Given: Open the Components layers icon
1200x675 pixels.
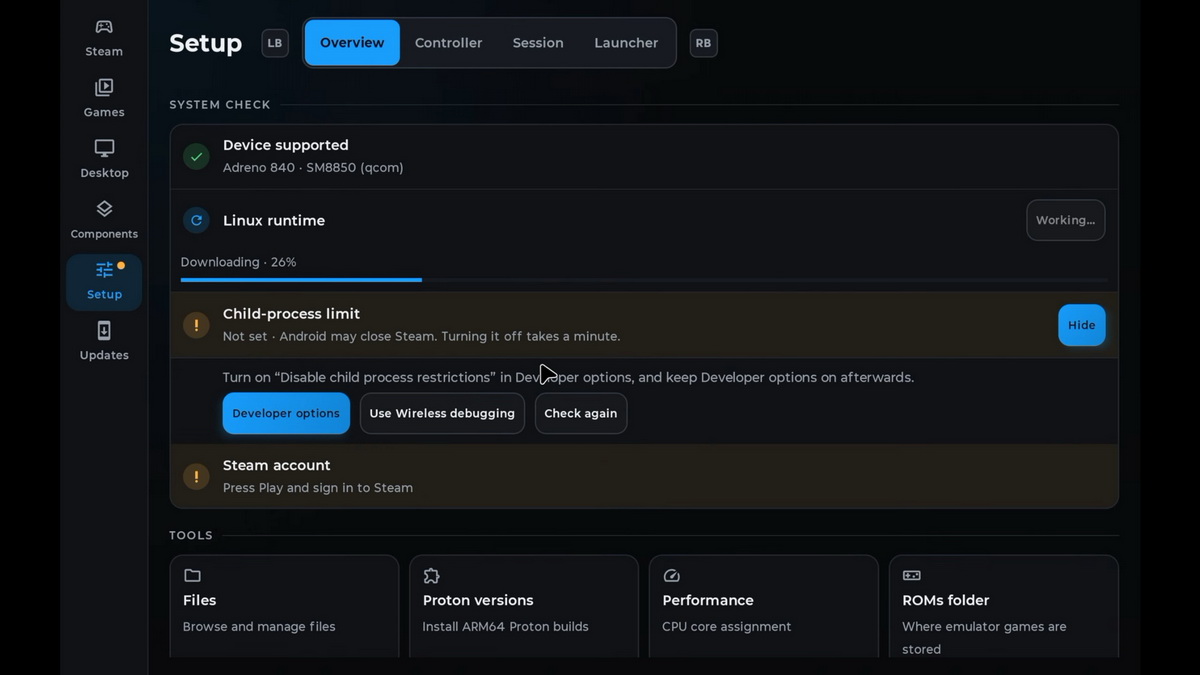Looking at the screenshot, I should (104, 209).
